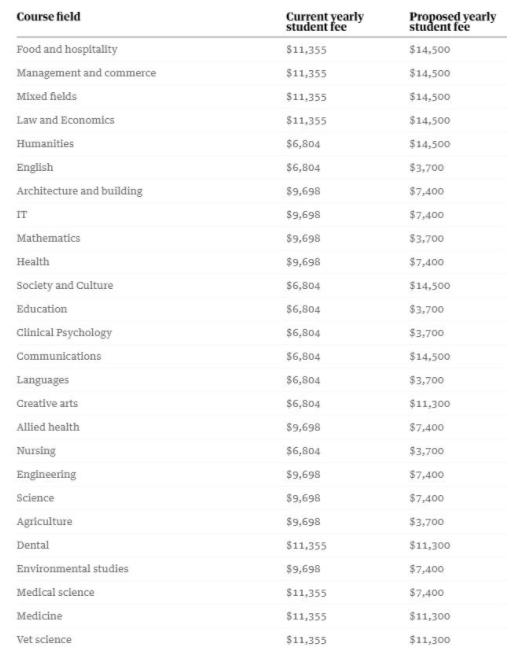Image resolution: width=512 pixels, height=656 pixels.
Task: Click the Agriculture current fee value
Action: point(303,522)
